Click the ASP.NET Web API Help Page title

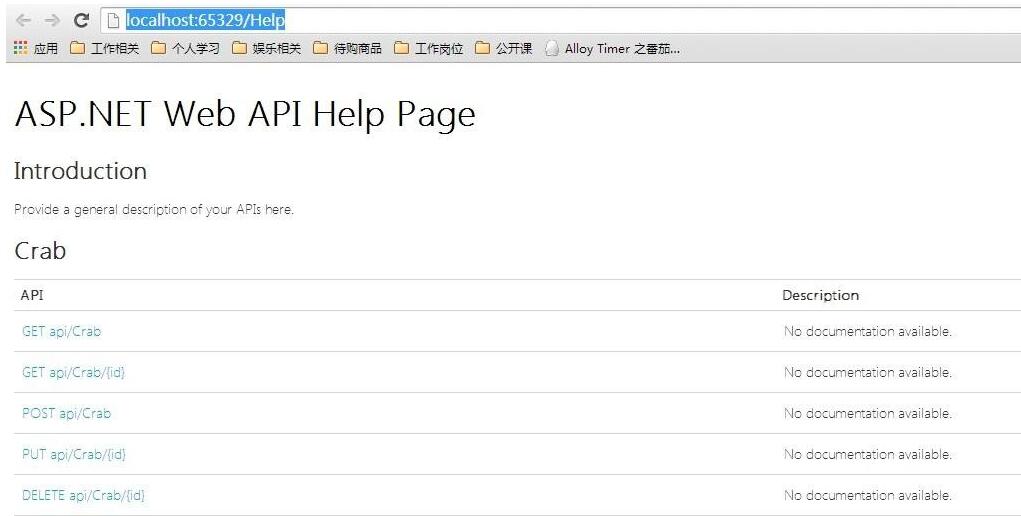(x=245, y=115)
